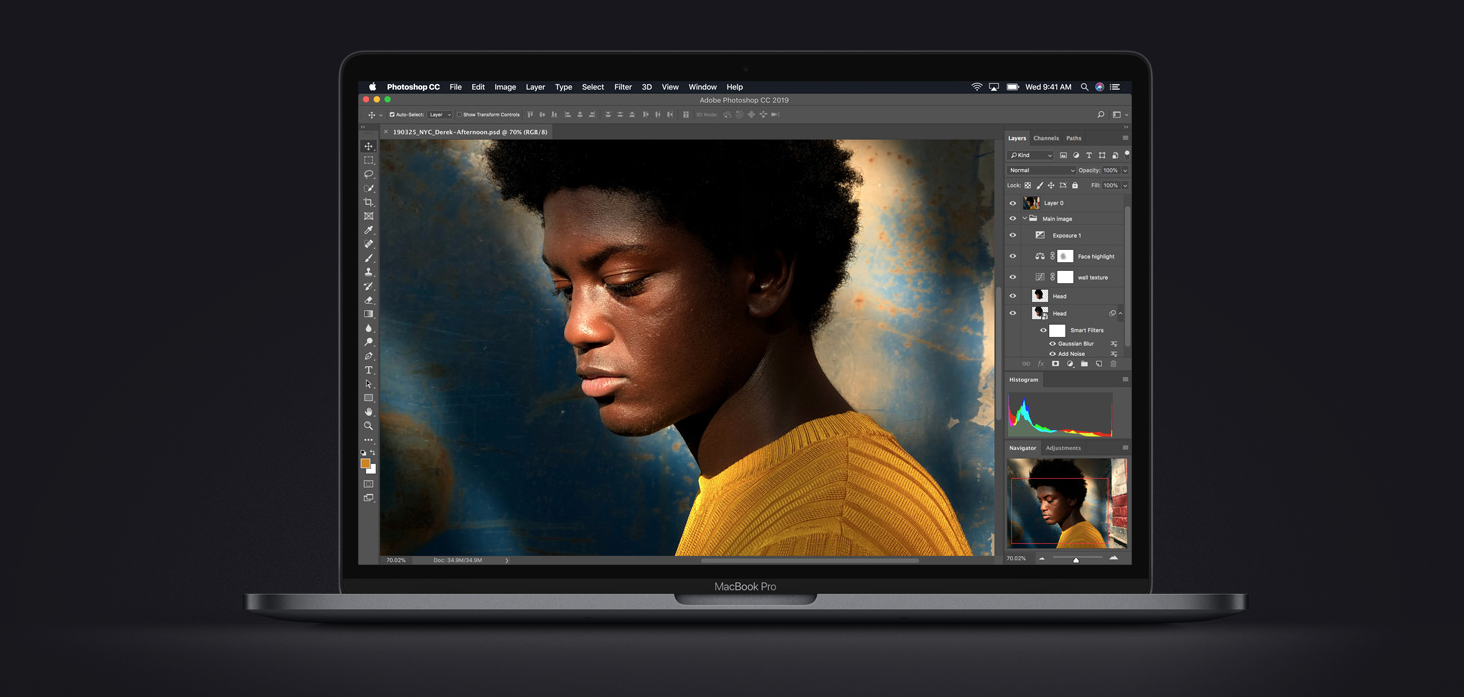Image resolution: width=1464 pixels, height=697 pixels.
Task: Collapse the Main image layer group
Action: (1024, 219)
